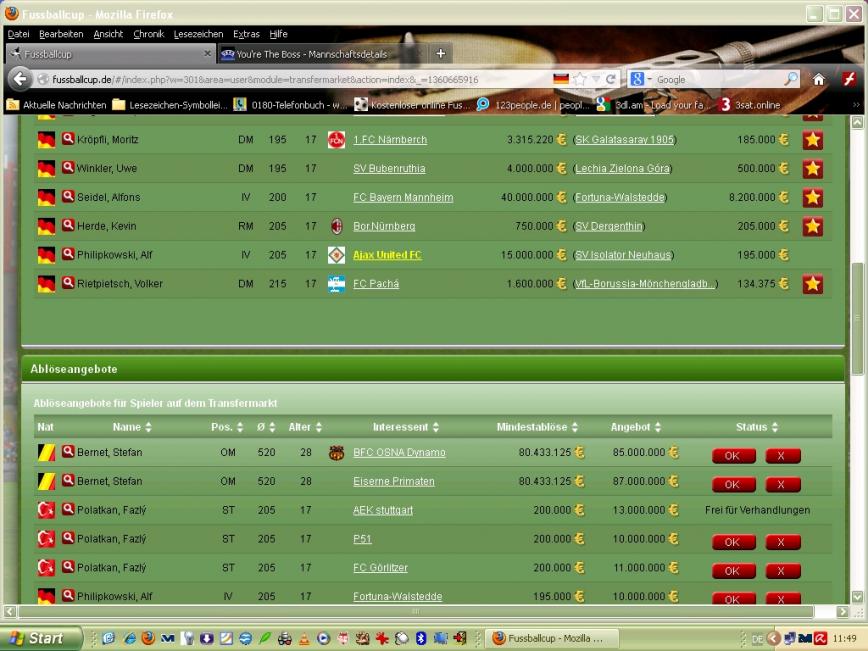868x651 pixels.
Task: Sort offers by Name column arrows
Action: 148,428
